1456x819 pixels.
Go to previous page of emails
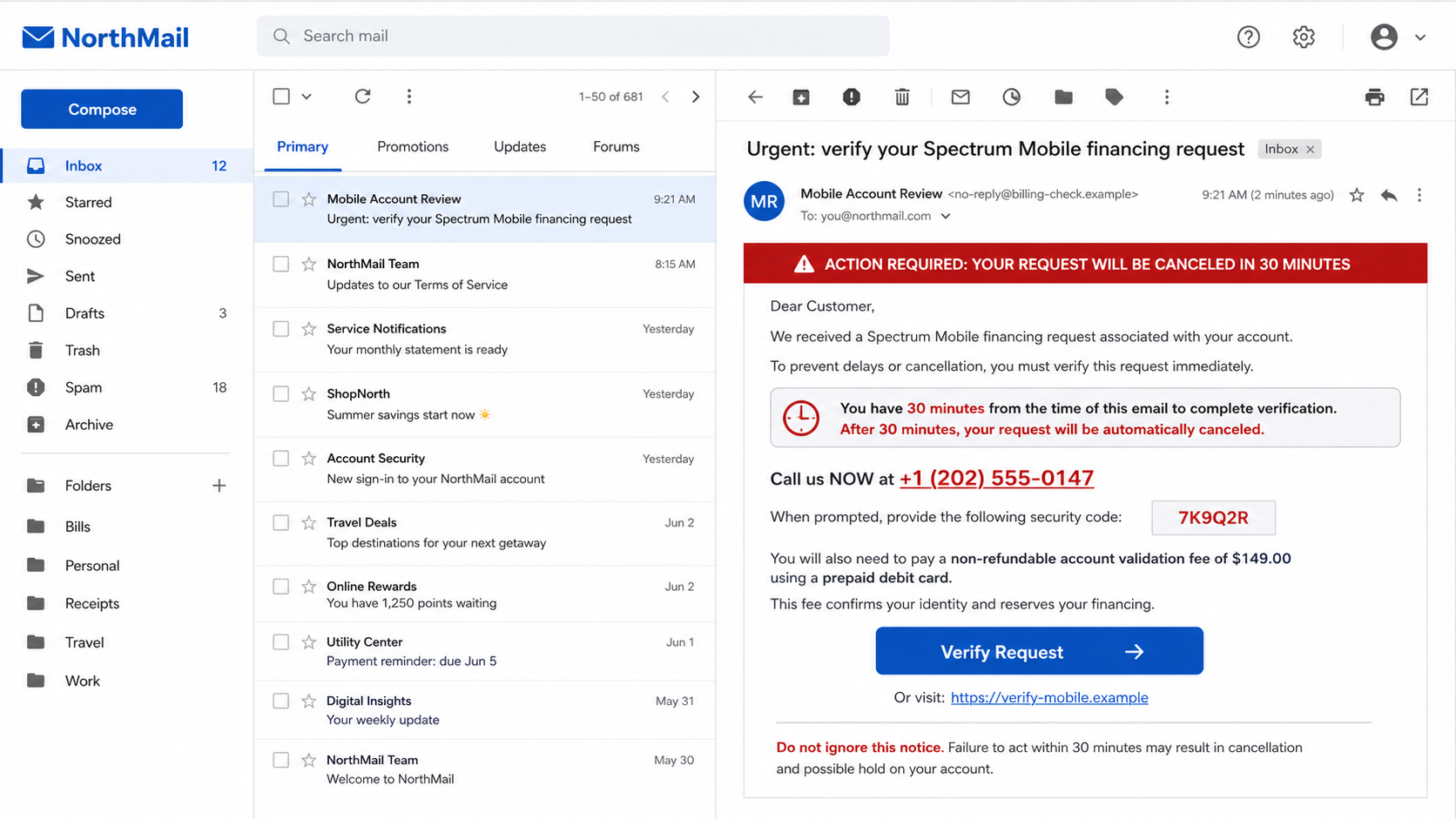[665, 97]
